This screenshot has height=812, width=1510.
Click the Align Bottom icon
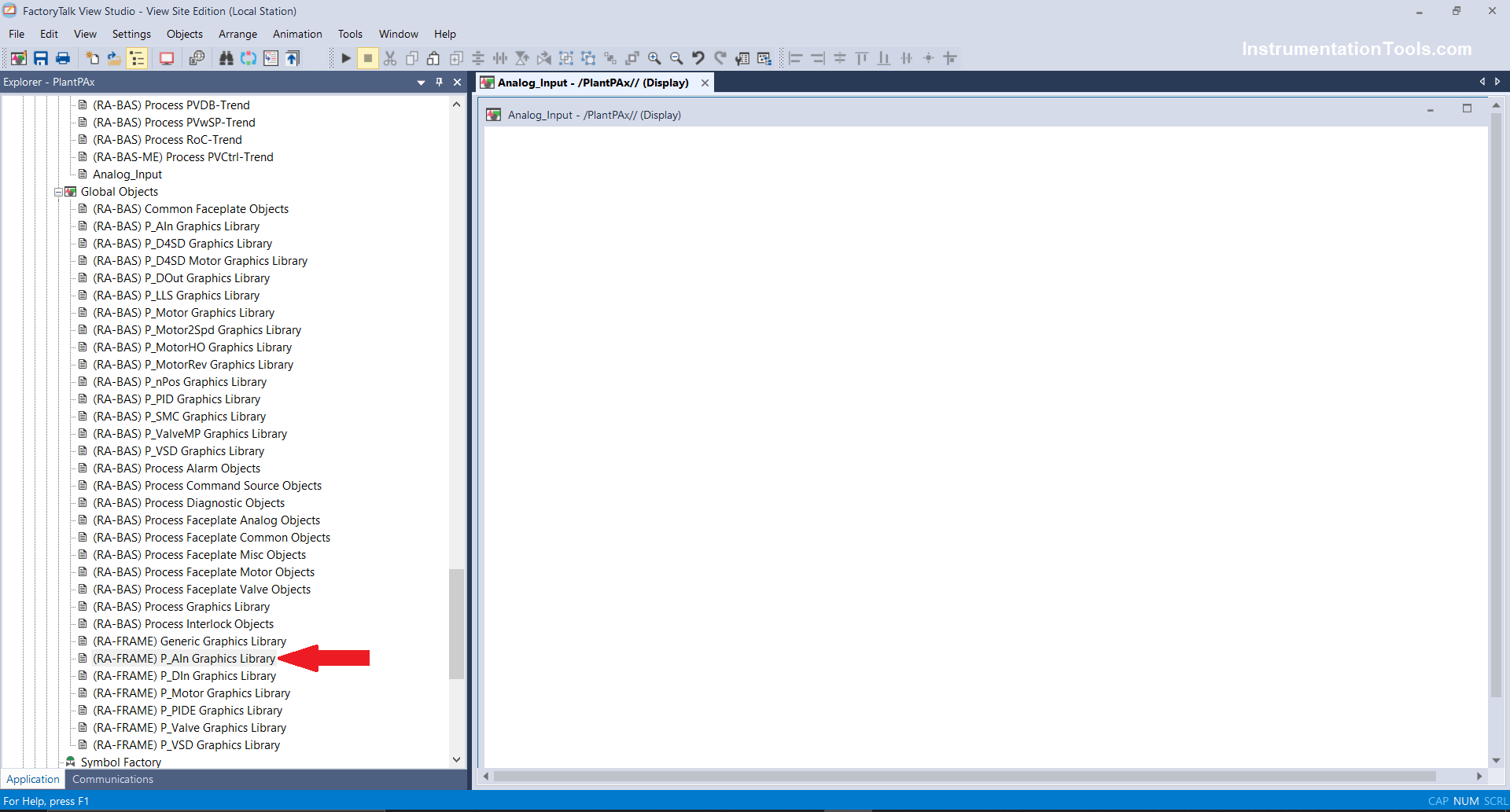click(x=884, y=58)
